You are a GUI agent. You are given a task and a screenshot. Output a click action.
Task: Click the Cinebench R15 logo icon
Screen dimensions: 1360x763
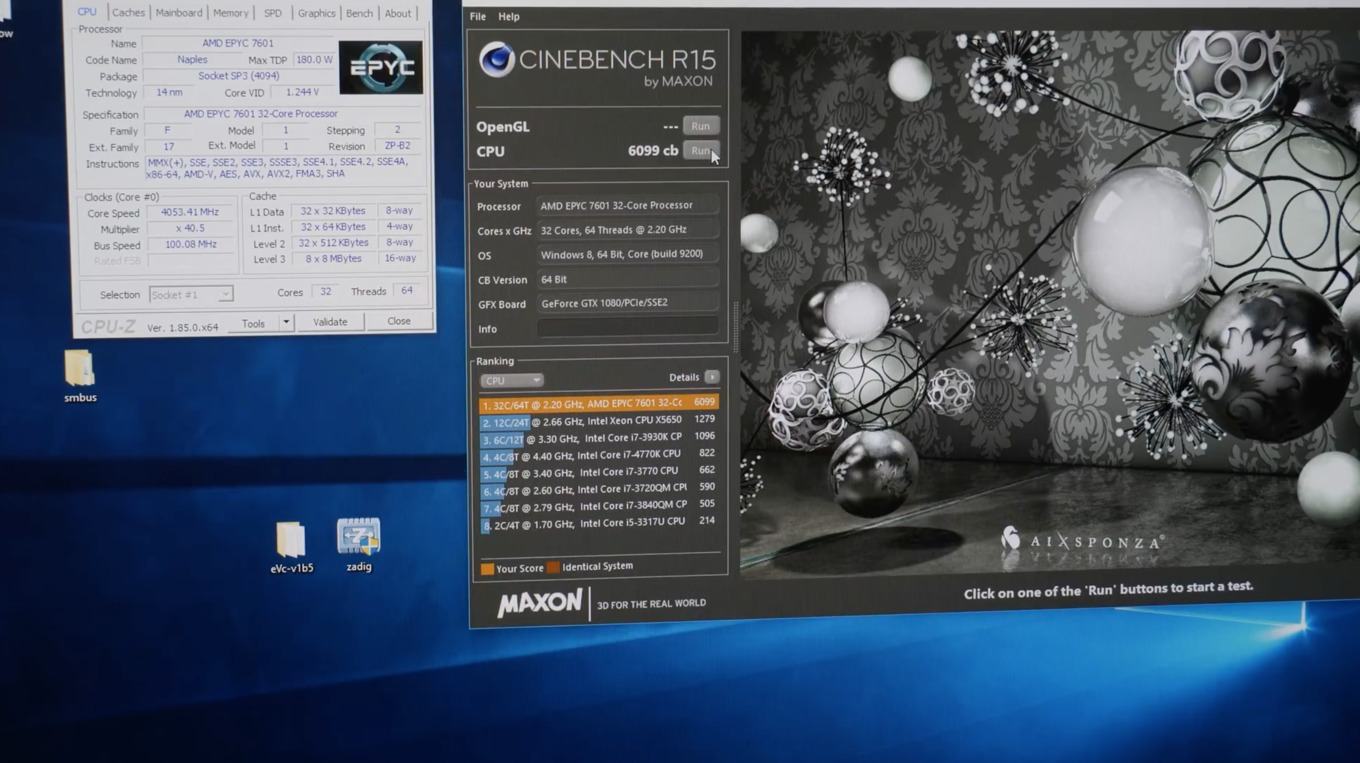(496, 59)
